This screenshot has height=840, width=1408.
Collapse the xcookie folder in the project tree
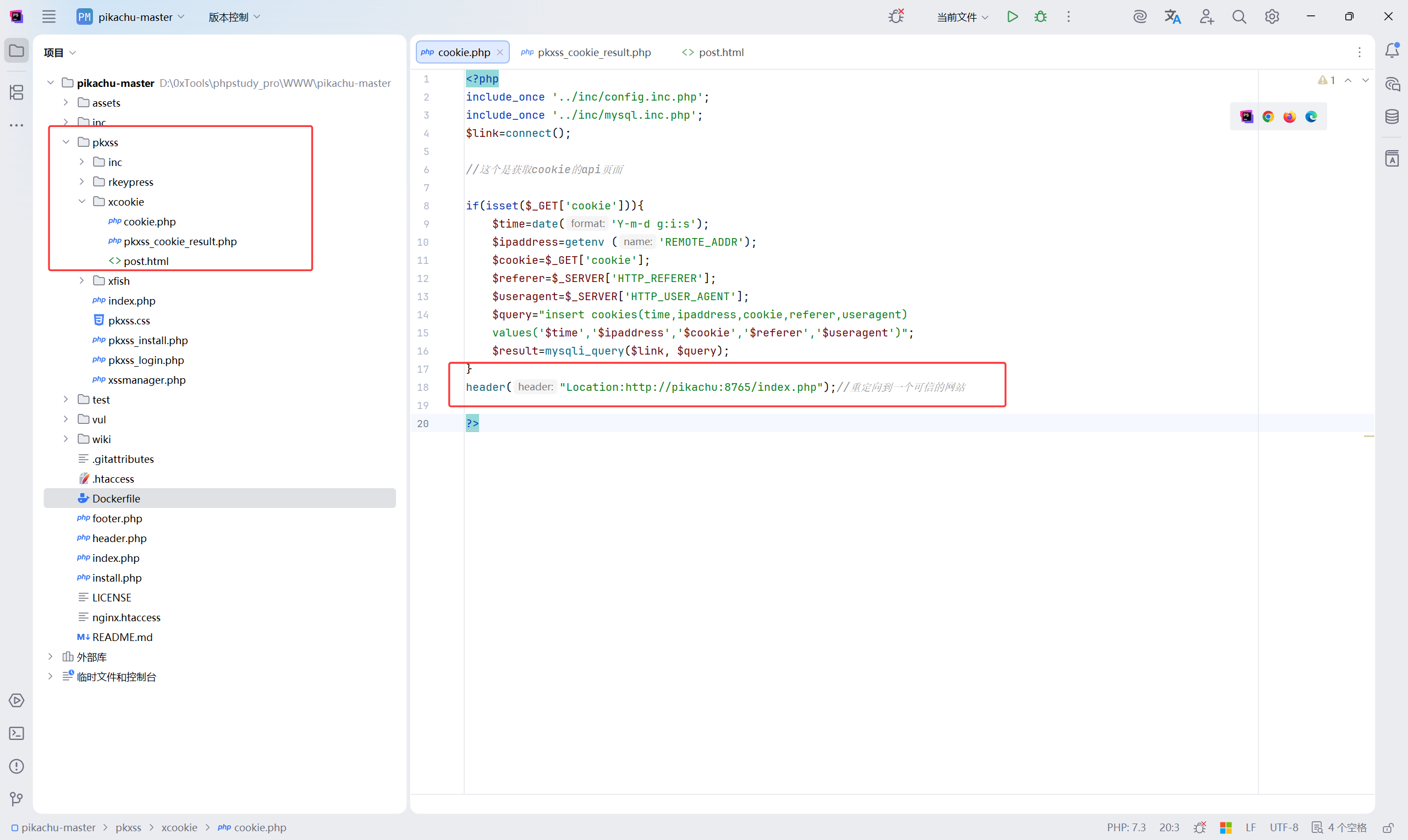pos(81,202)
